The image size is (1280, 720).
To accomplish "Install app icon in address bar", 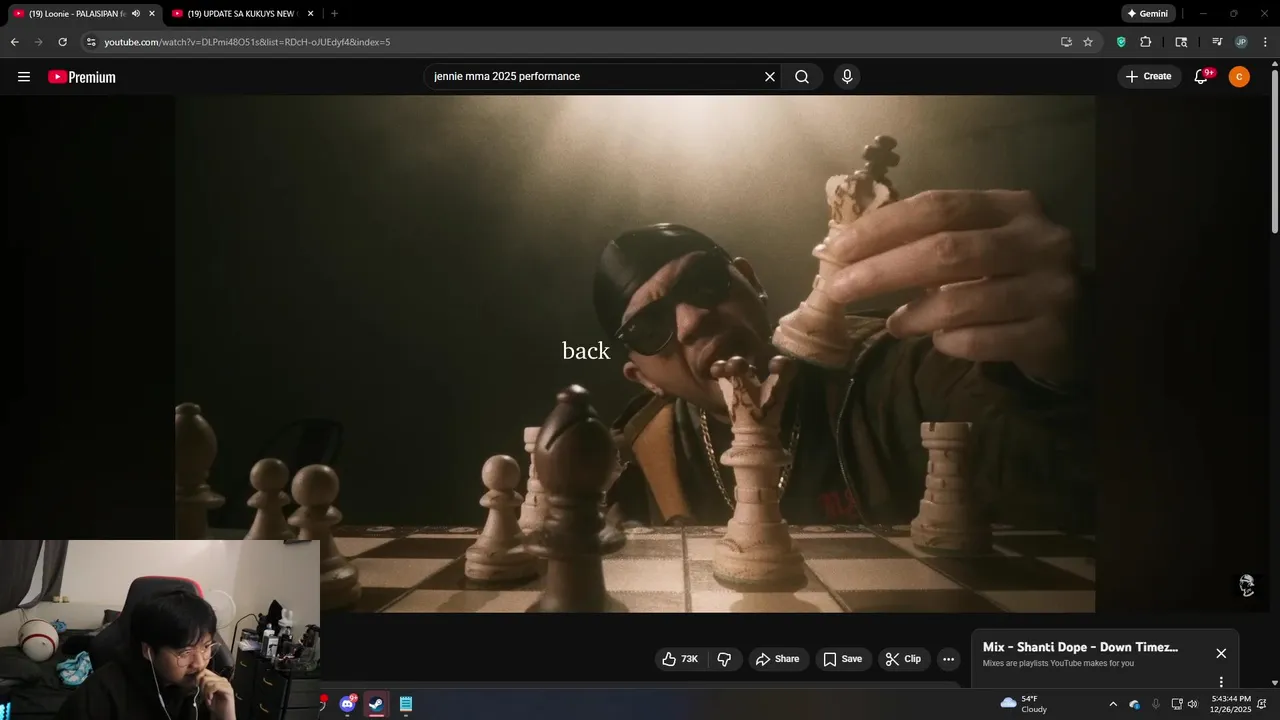I will pos(1066,42).
